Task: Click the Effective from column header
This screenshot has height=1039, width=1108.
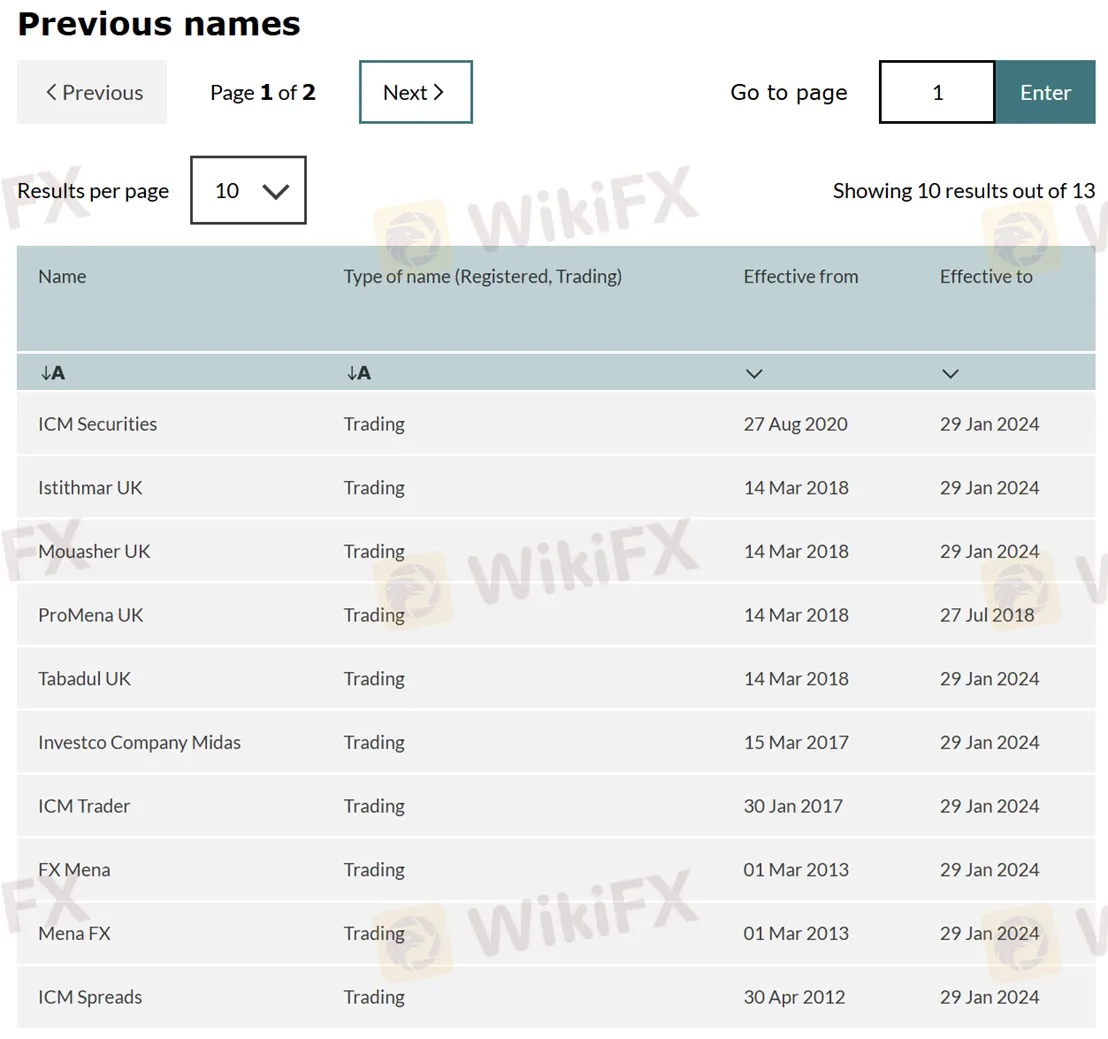Action: point(801,276)
